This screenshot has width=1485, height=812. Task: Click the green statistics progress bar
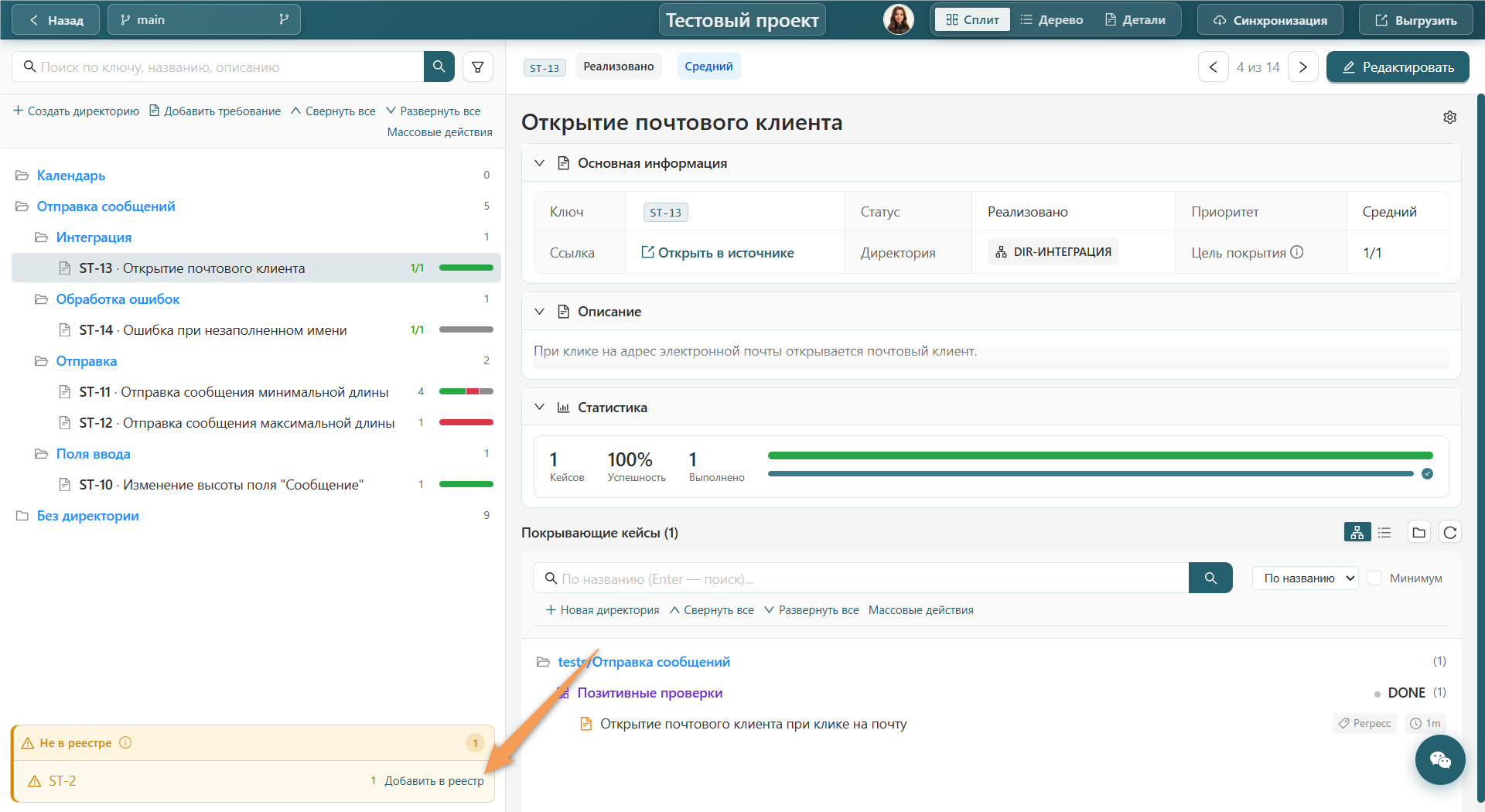click(x=1100, y=455)
